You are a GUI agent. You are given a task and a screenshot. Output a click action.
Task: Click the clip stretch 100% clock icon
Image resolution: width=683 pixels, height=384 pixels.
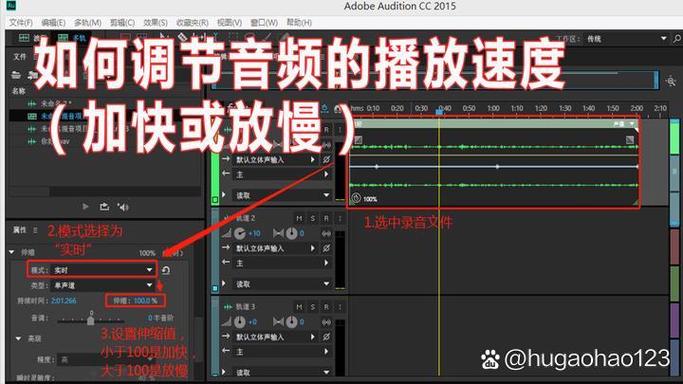coord(356,198)
